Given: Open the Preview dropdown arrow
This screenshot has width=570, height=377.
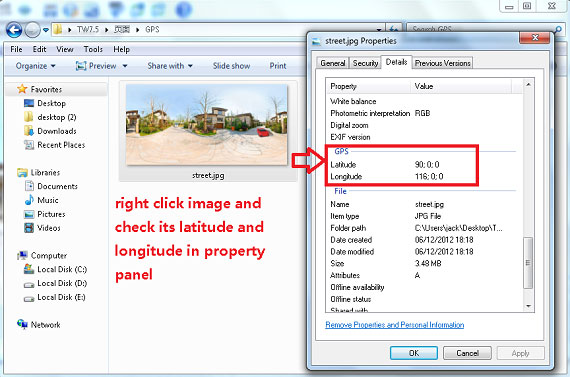Looking at the screenshot, I should click(x=125, y=66).
